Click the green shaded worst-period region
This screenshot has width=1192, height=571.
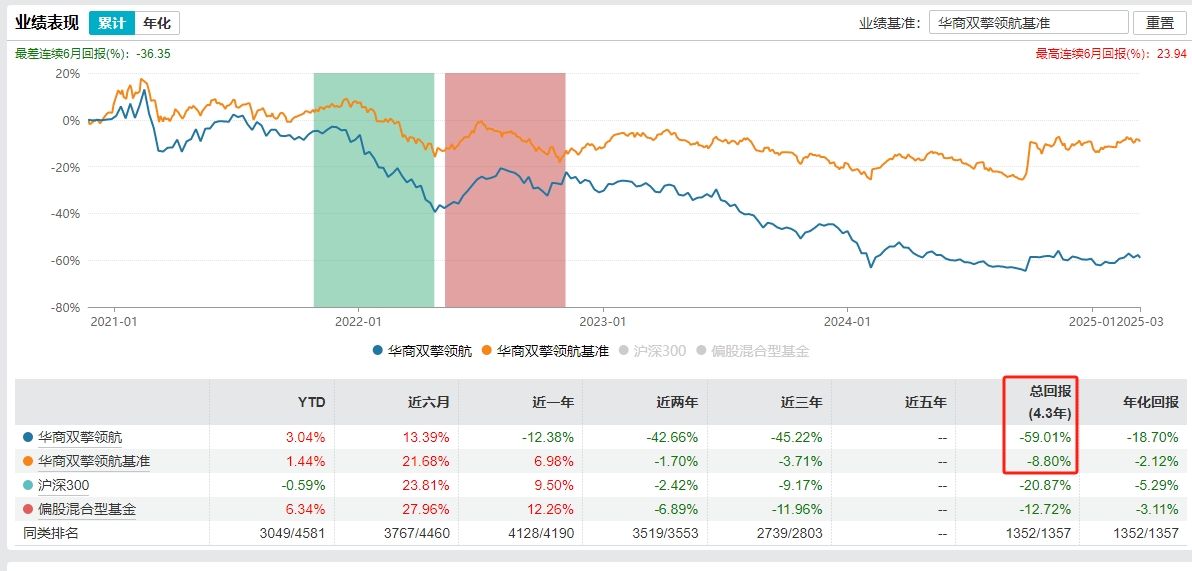click(x=374, y=190)
